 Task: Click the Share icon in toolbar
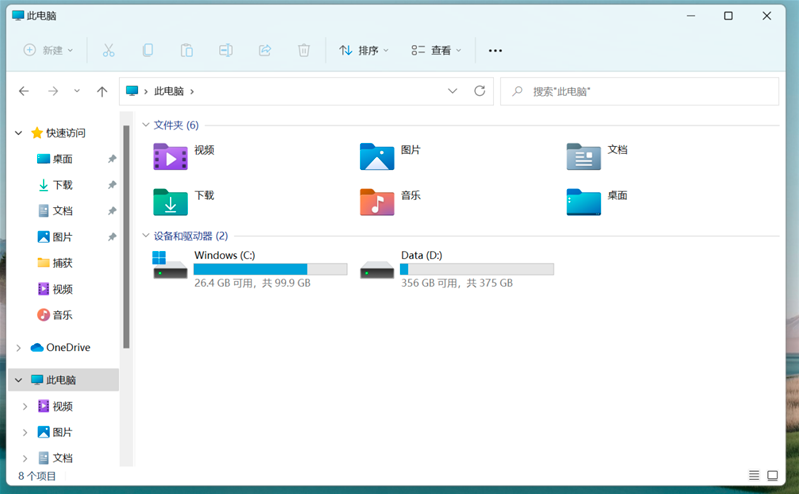[x=265, y=50]
